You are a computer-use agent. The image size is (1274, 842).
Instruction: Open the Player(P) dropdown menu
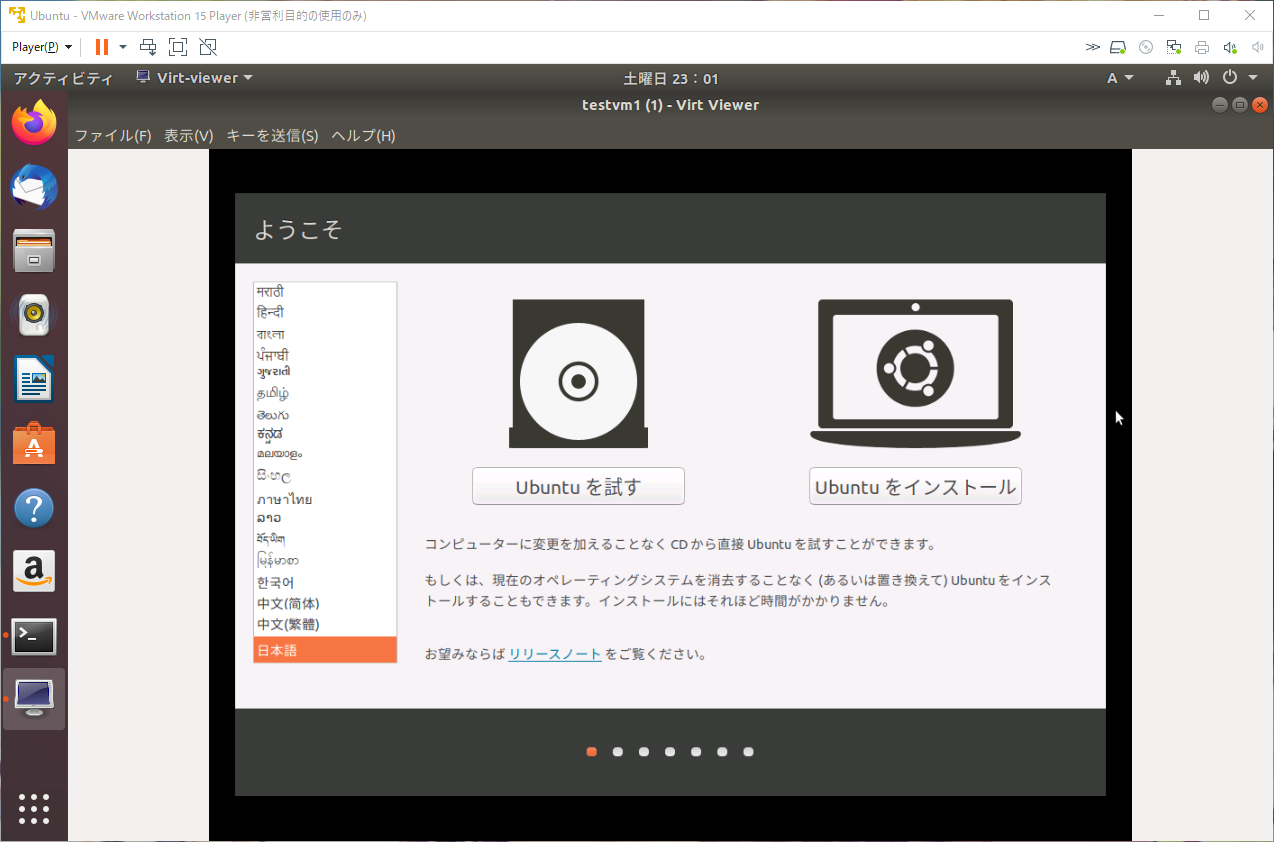42,47
